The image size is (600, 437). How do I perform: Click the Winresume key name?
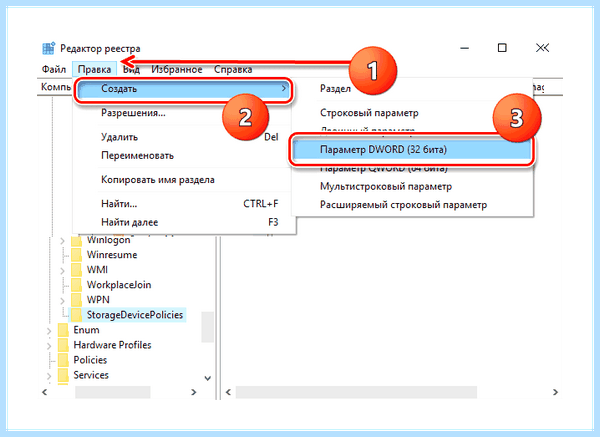click(112, 254)
